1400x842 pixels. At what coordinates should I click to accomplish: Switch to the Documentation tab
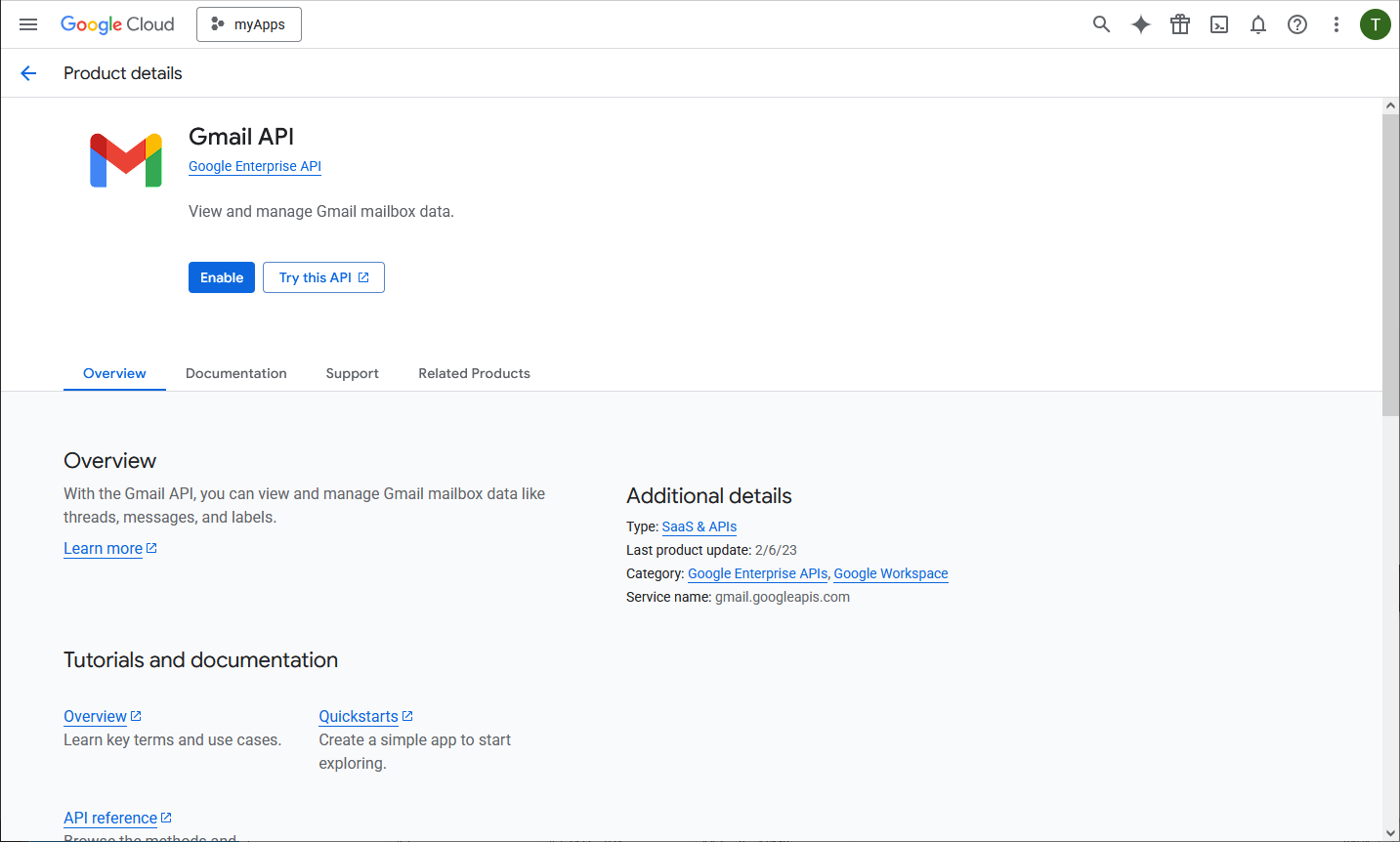coord(235,373)
